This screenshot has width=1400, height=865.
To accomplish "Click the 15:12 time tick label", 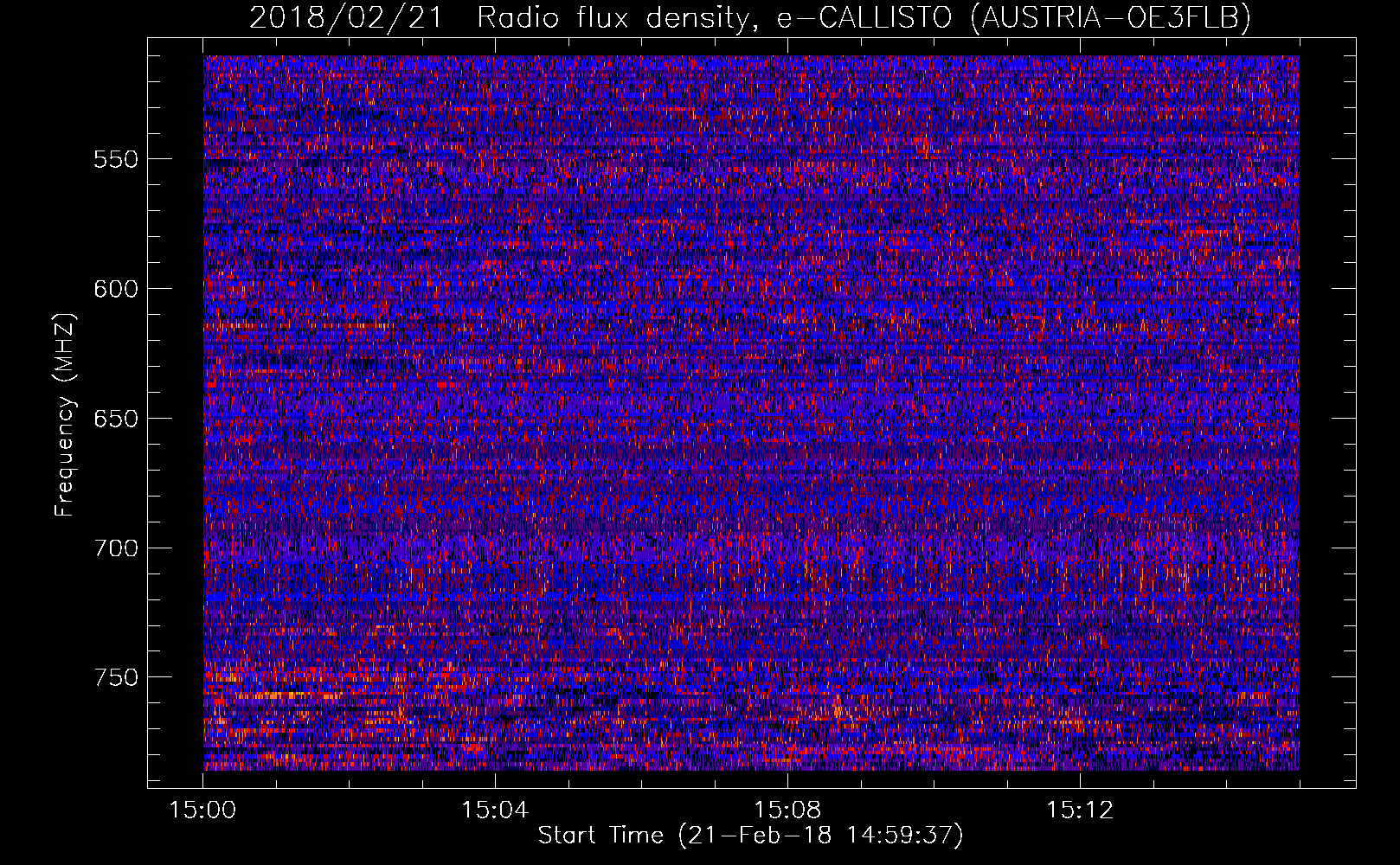I will click(1080, 811).
